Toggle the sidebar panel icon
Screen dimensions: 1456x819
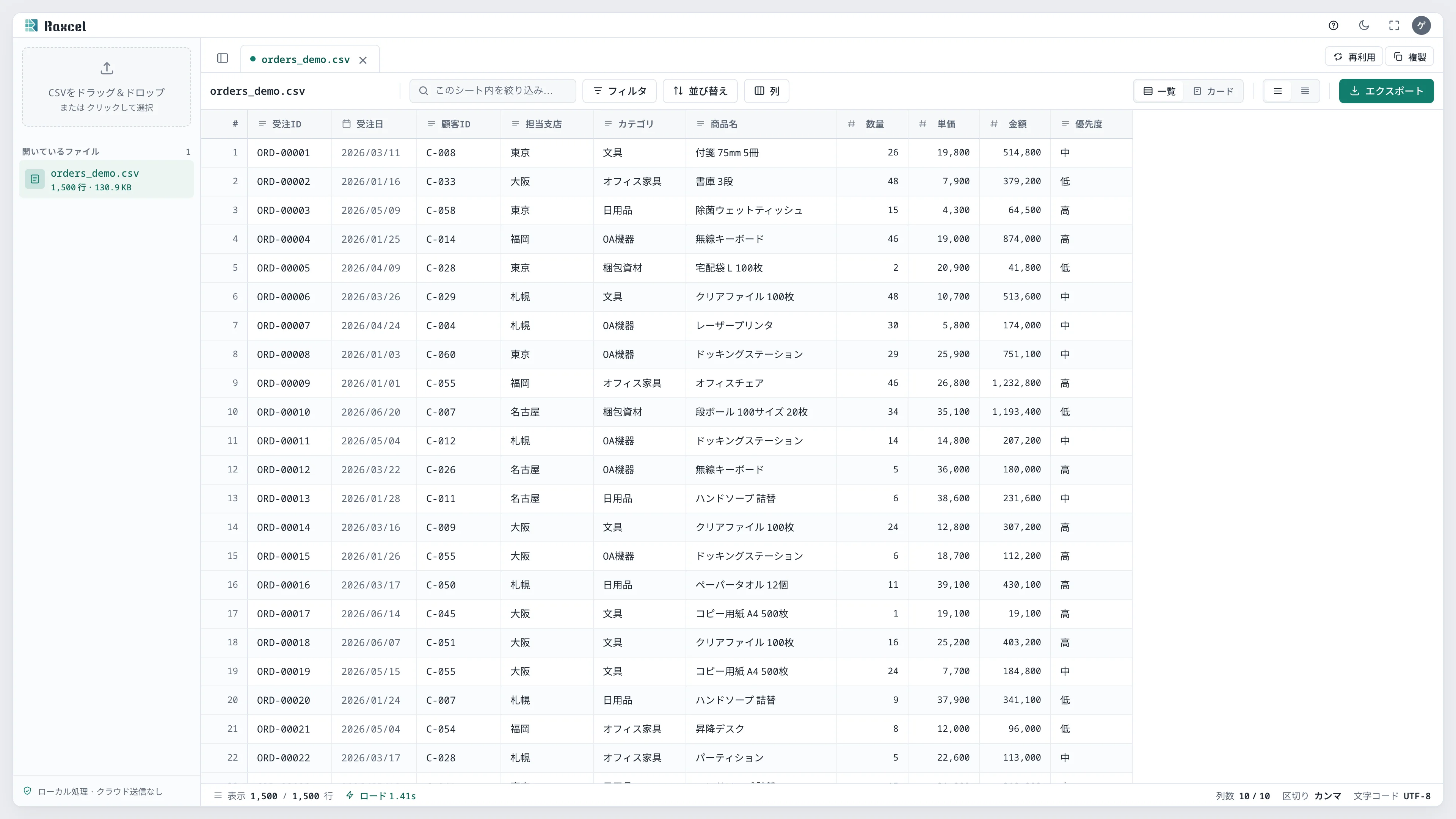[x=222, y=58]
